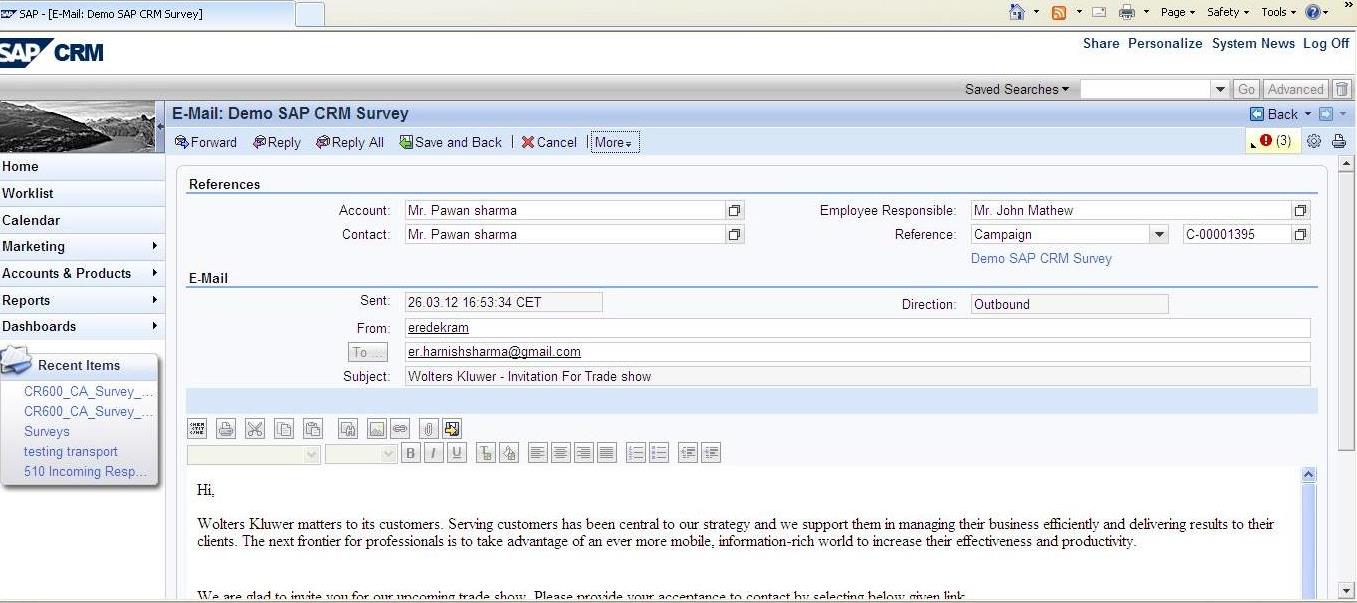Click the find and replace icon
This screenshot has width=1357, height=603.
(348, 429)
